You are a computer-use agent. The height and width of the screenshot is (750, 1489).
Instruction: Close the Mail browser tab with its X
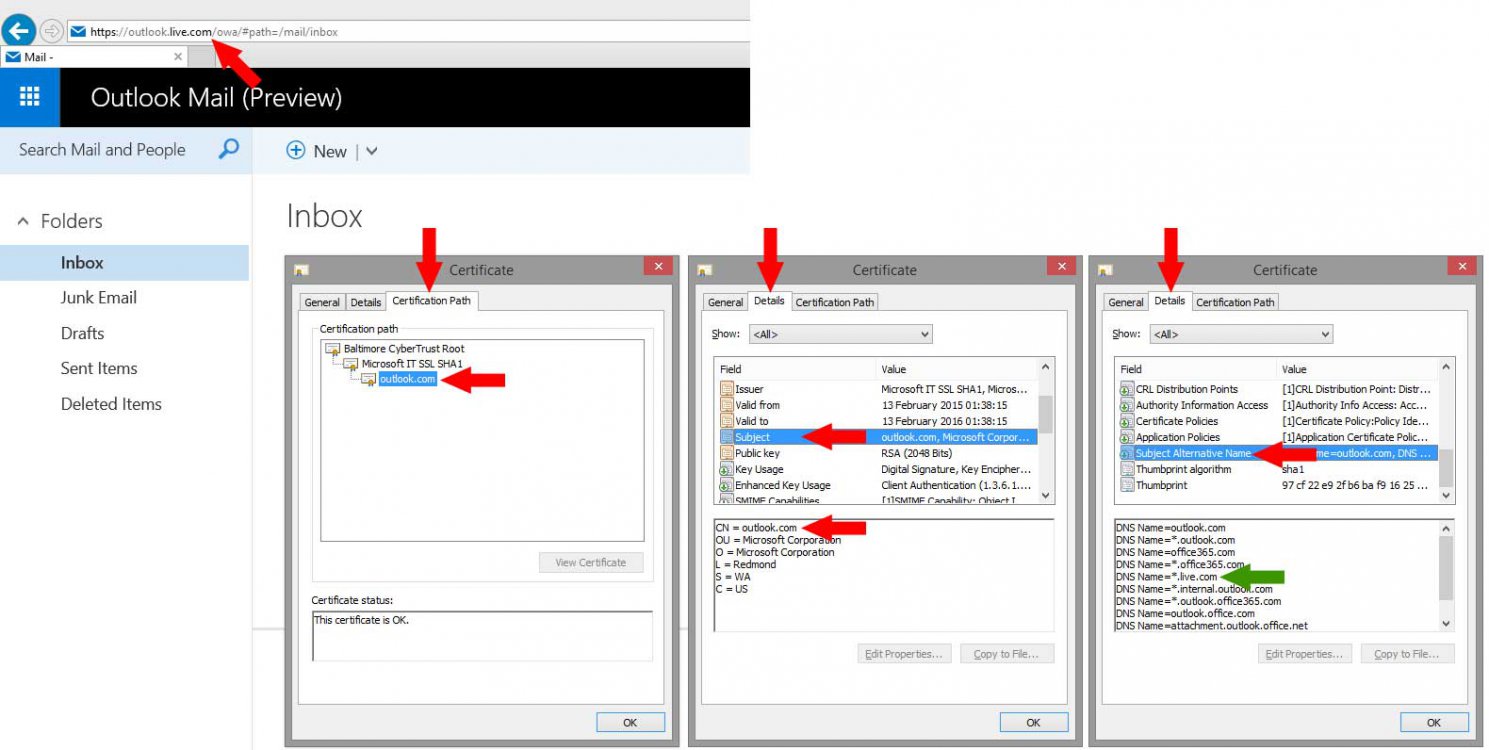178,57
